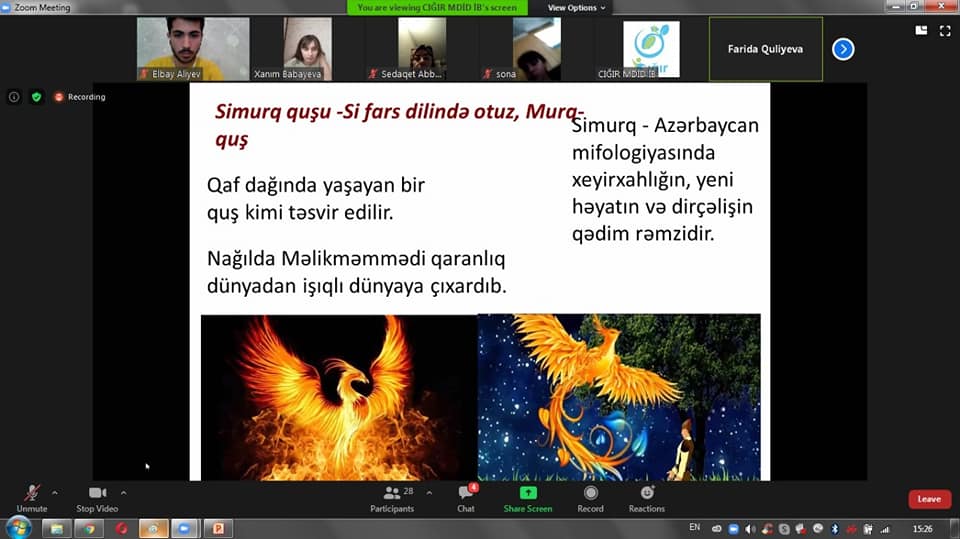
Task: Stop the video camera
Action: pos(97,499)
